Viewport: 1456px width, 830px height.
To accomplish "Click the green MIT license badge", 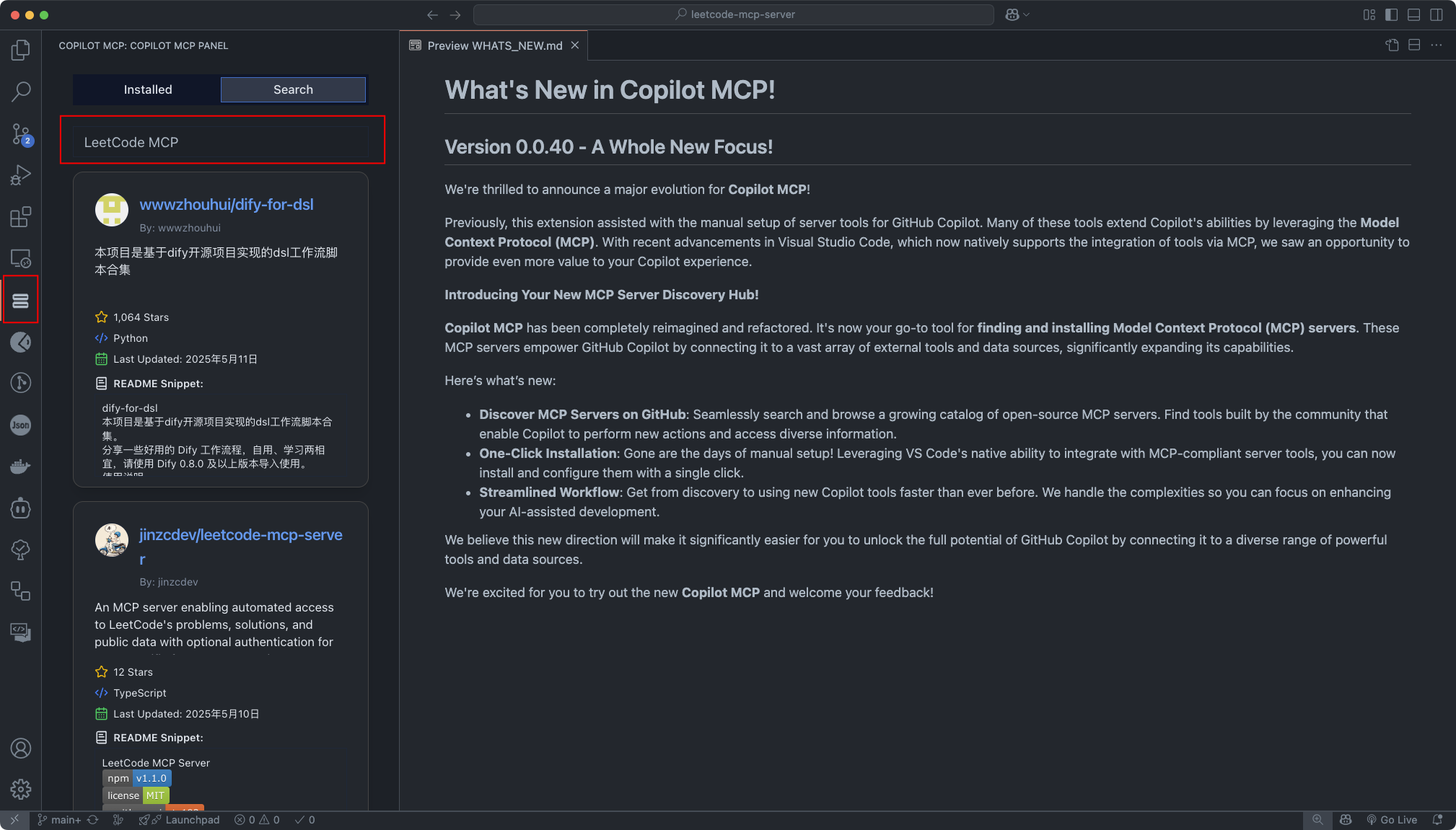I will 155,795.
